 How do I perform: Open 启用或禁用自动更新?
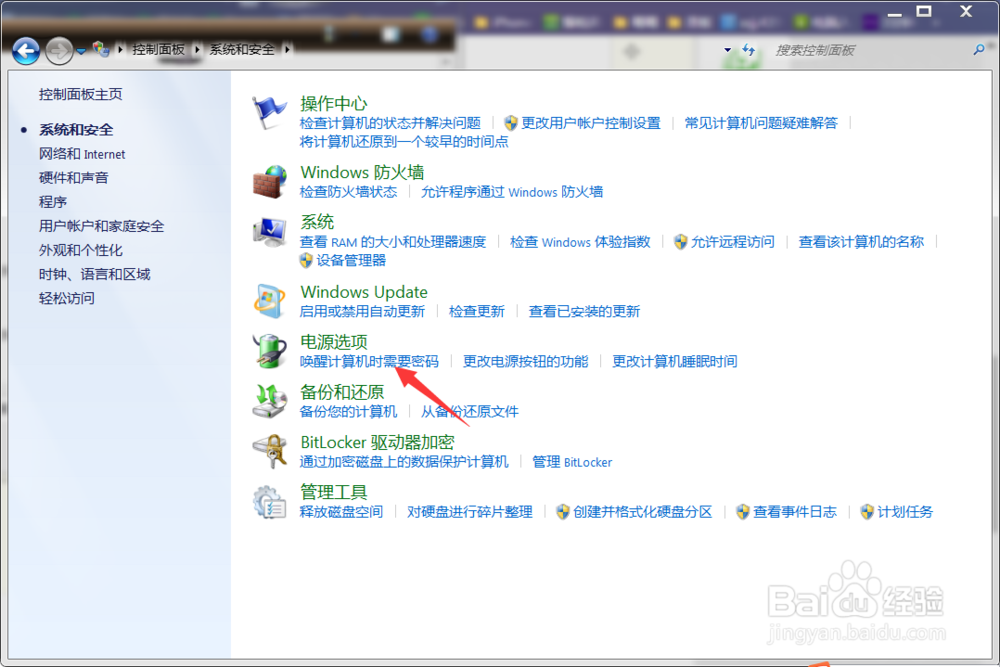pos(362,311)
